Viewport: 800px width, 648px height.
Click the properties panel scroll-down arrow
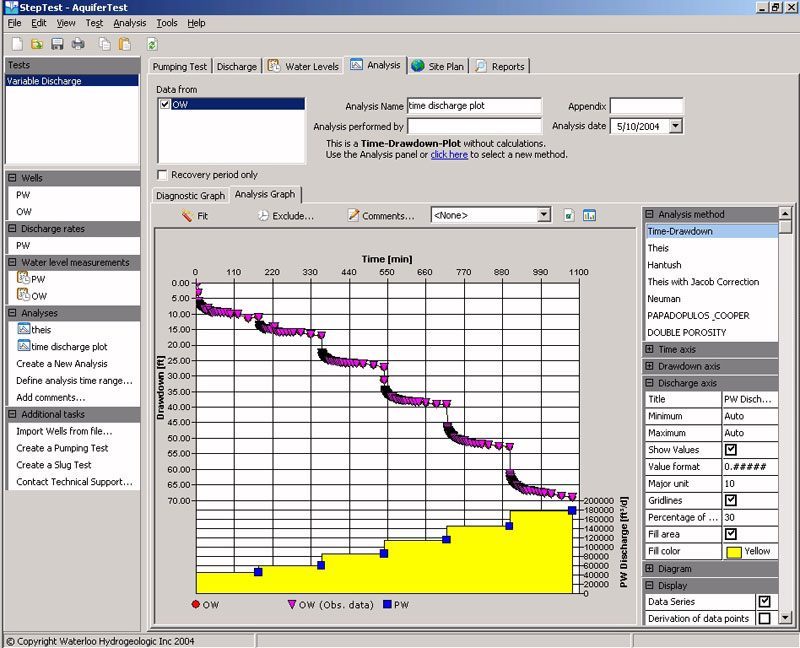786,618
